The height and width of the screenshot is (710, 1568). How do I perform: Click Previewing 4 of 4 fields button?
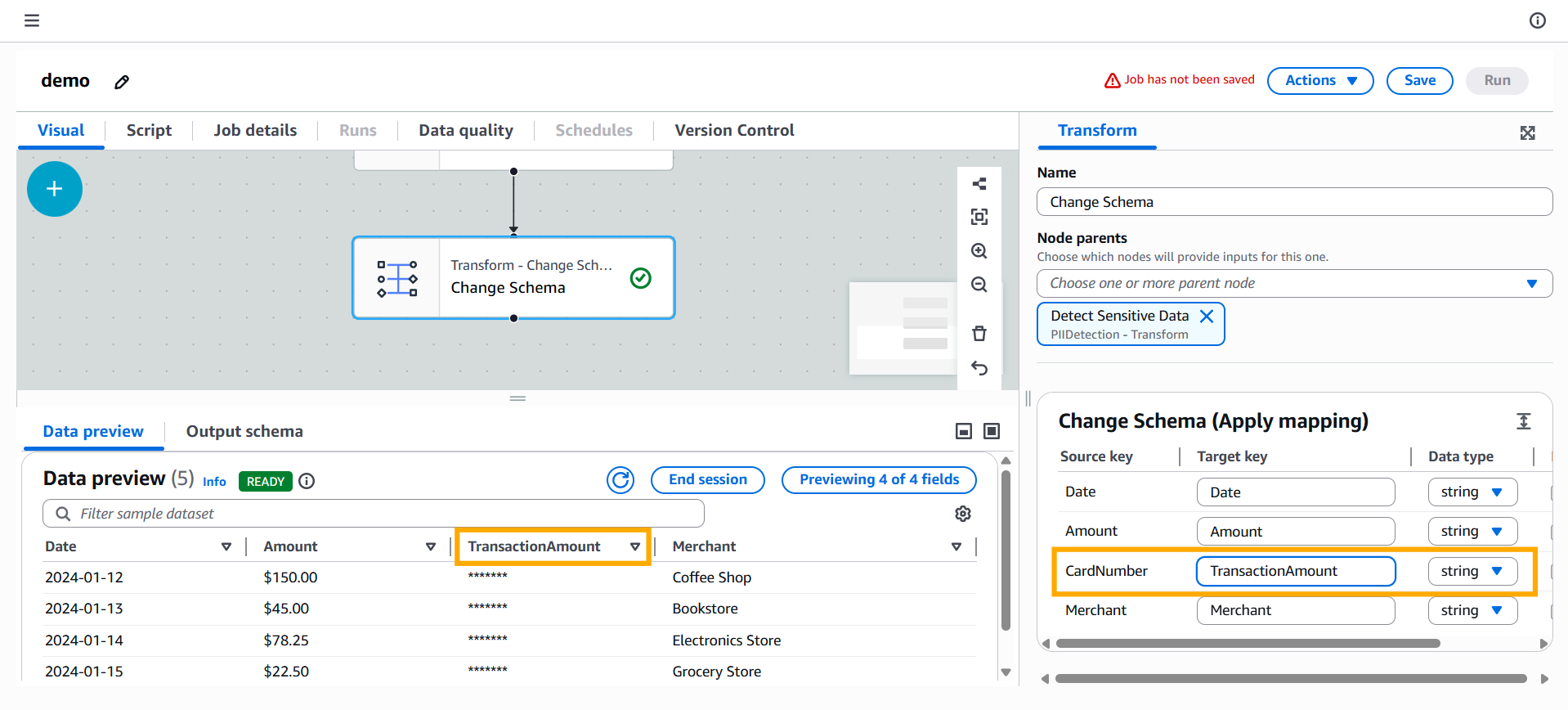[x=879, y=480]
